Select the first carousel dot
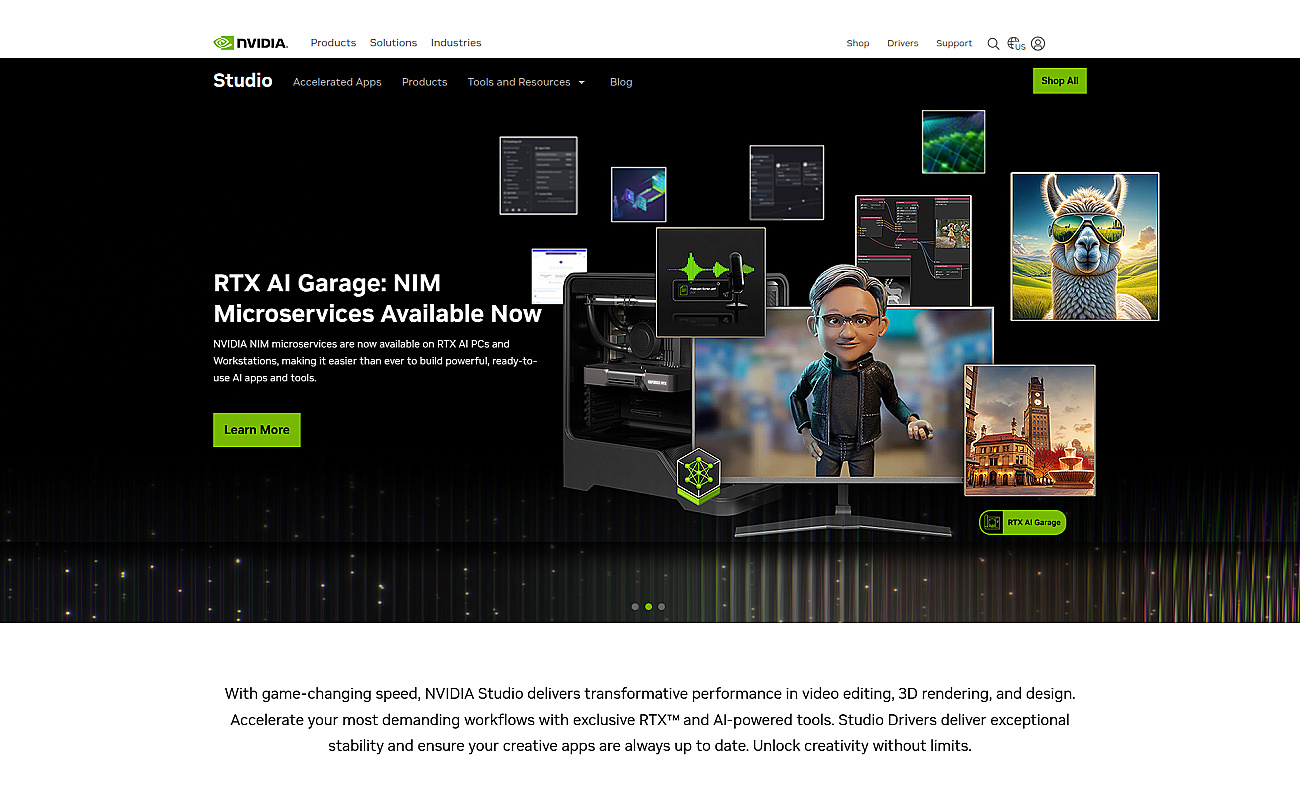Image resolution: width=1300 pixels, height=788 pixels. coord(635,606)
